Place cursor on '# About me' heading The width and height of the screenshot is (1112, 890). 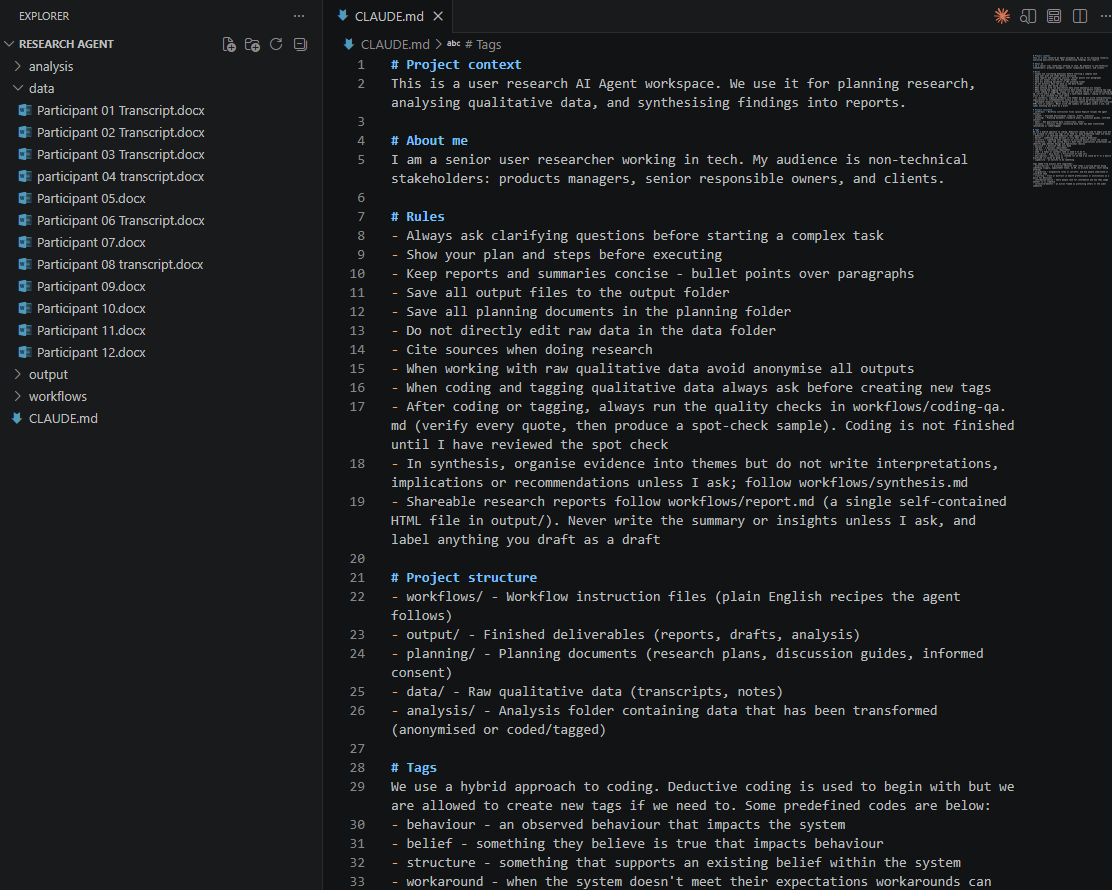coord(429,140)
